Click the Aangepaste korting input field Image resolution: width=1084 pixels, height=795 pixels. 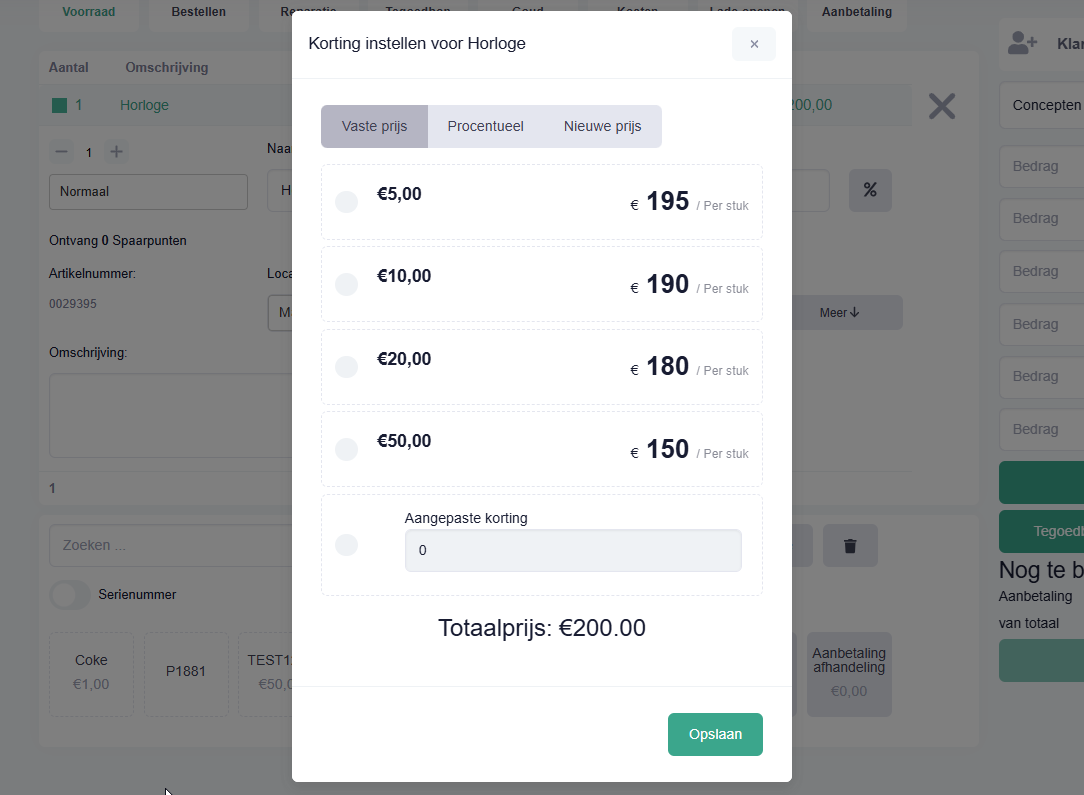click(573, 550)
